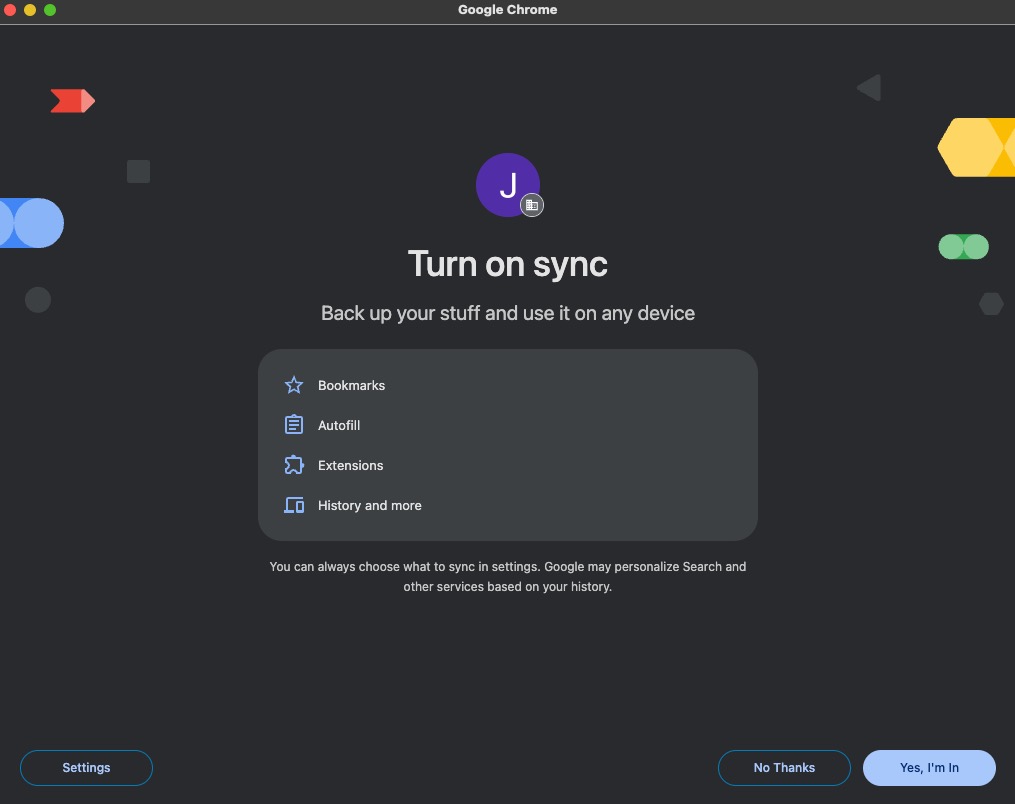Select the Autofill label
The height and width of the screenshot is (804, 1015).
point(339,425)
